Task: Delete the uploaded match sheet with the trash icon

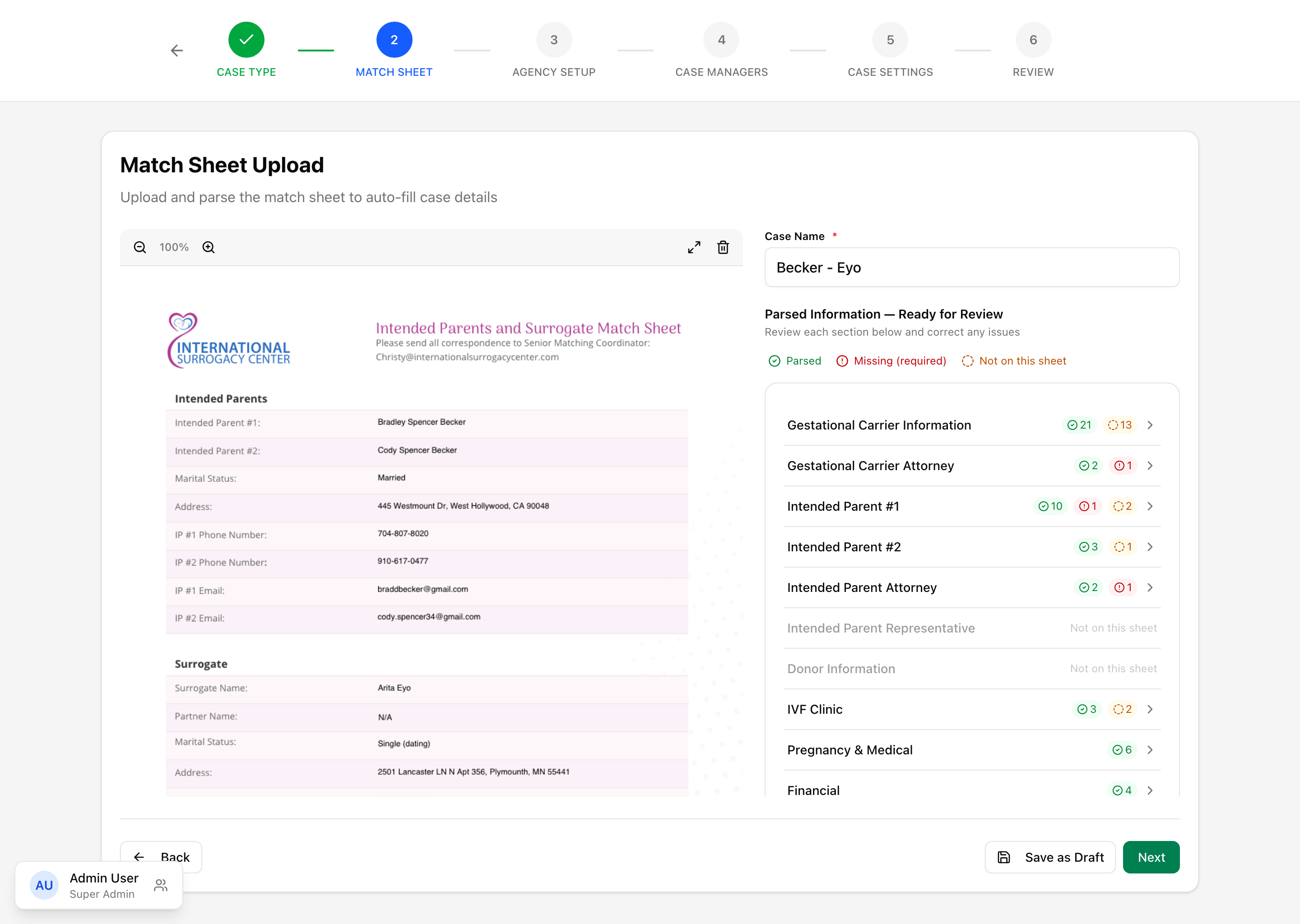Action: 723,247
